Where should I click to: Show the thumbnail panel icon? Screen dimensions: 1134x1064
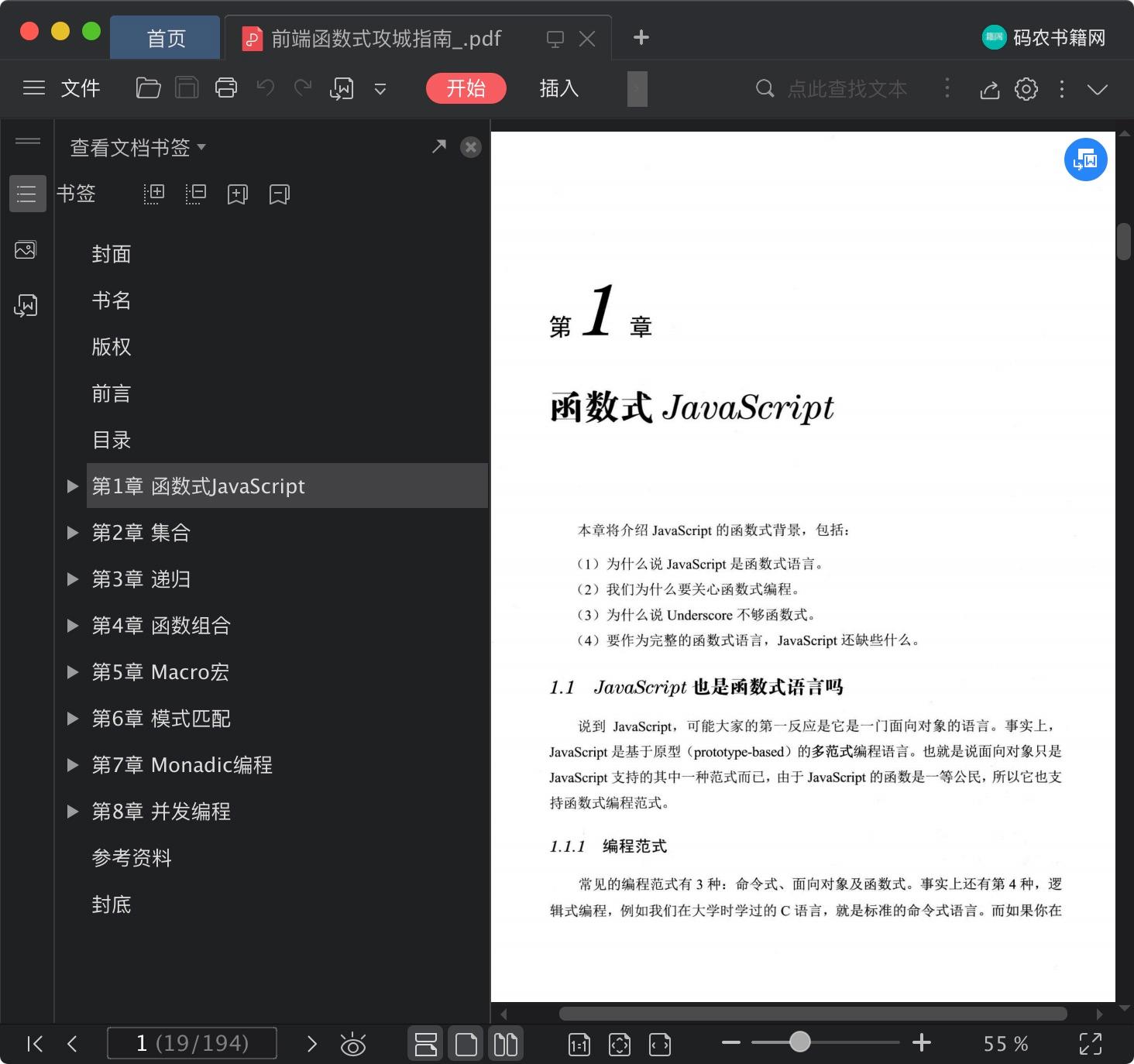click(26, 250)
